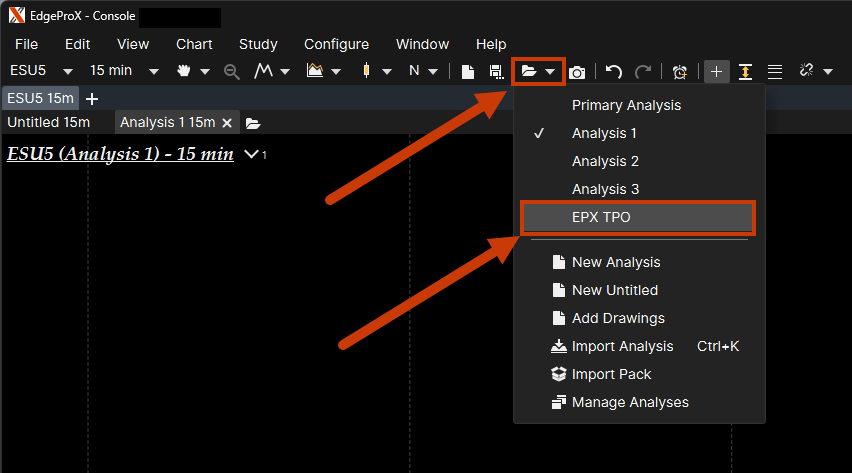Viewport: 852px width, 473px height.
Task: Open the Study menu
Action: coord(258,44)
